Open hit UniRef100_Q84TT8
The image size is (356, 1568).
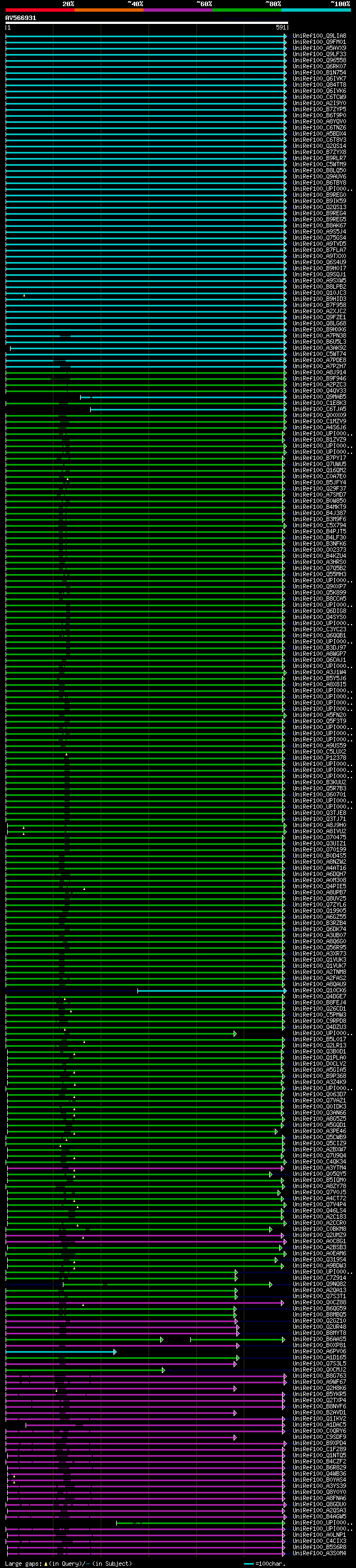[319, 85]
